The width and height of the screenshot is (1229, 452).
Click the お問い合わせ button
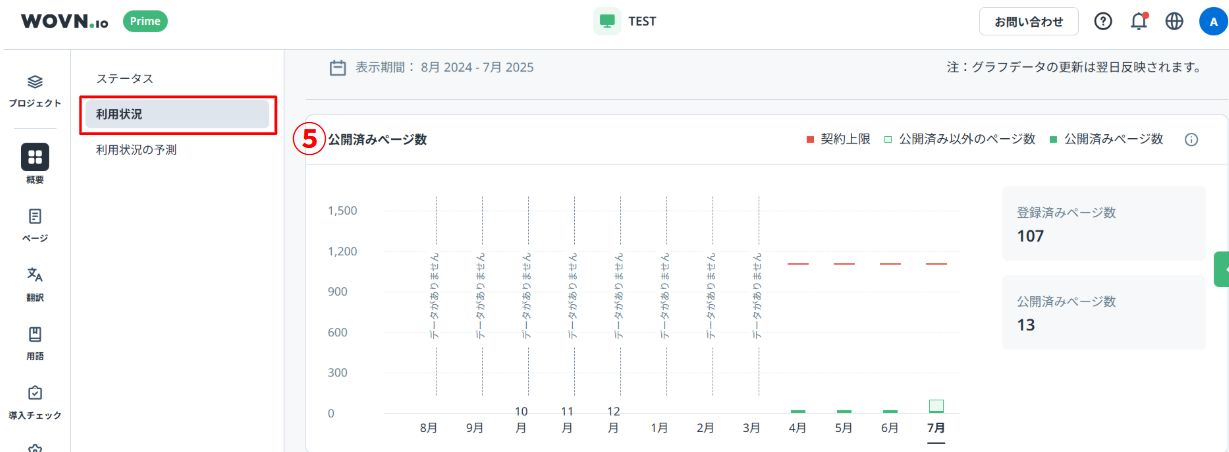click(1028, 21)
